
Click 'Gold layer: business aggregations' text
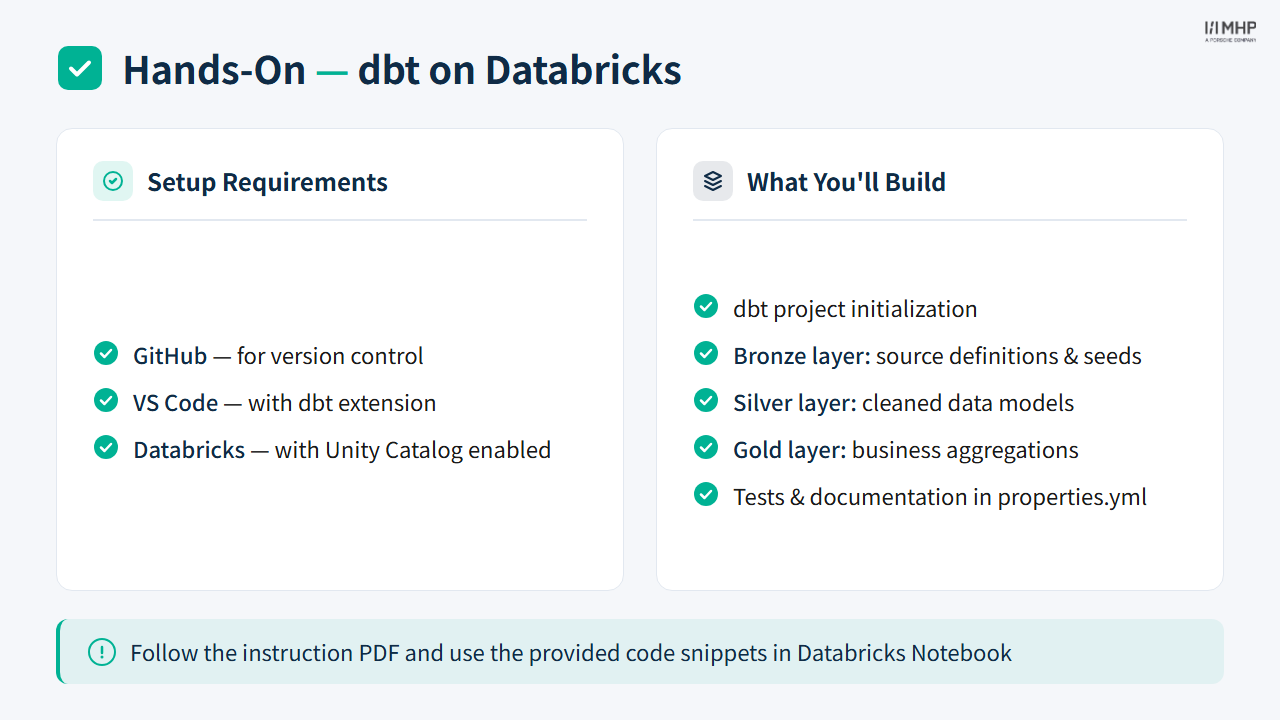coord(906,450)
